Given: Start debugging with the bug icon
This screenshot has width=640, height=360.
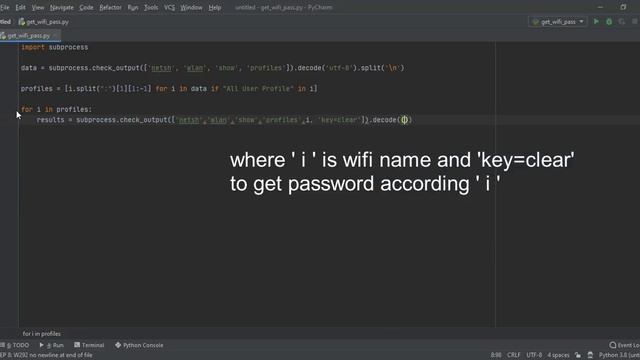Looking at the screenshot, I should (609, 22).
